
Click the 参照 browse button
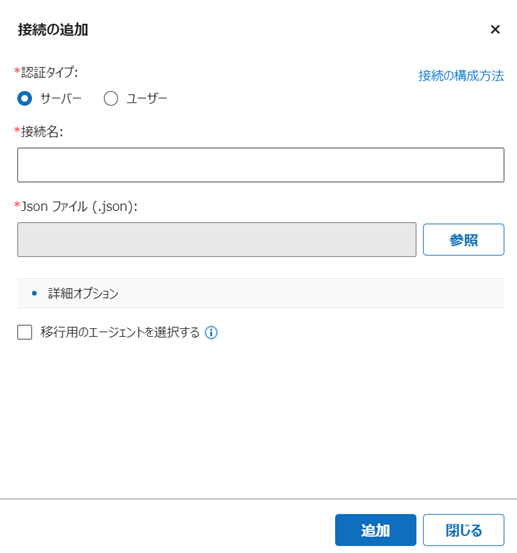click(463, 239)
